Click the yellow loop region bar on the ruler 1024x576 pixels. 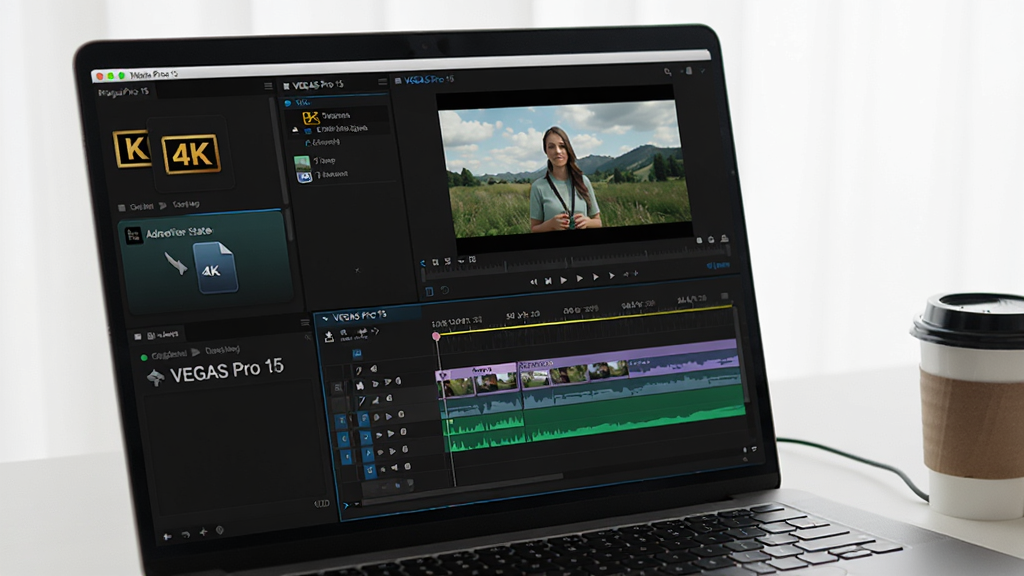click(584, 320)
